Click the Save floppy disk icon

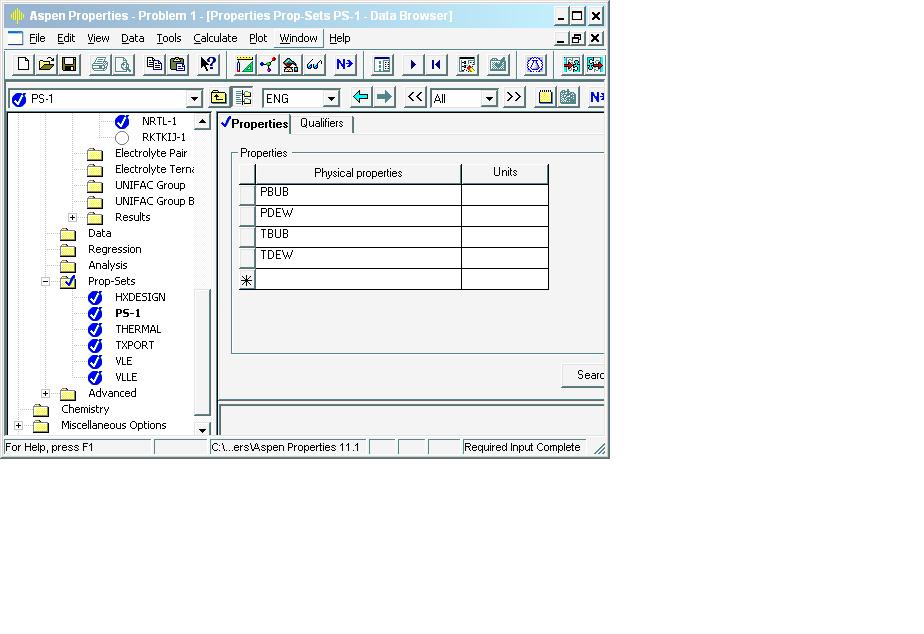click(x=69, y=64)
